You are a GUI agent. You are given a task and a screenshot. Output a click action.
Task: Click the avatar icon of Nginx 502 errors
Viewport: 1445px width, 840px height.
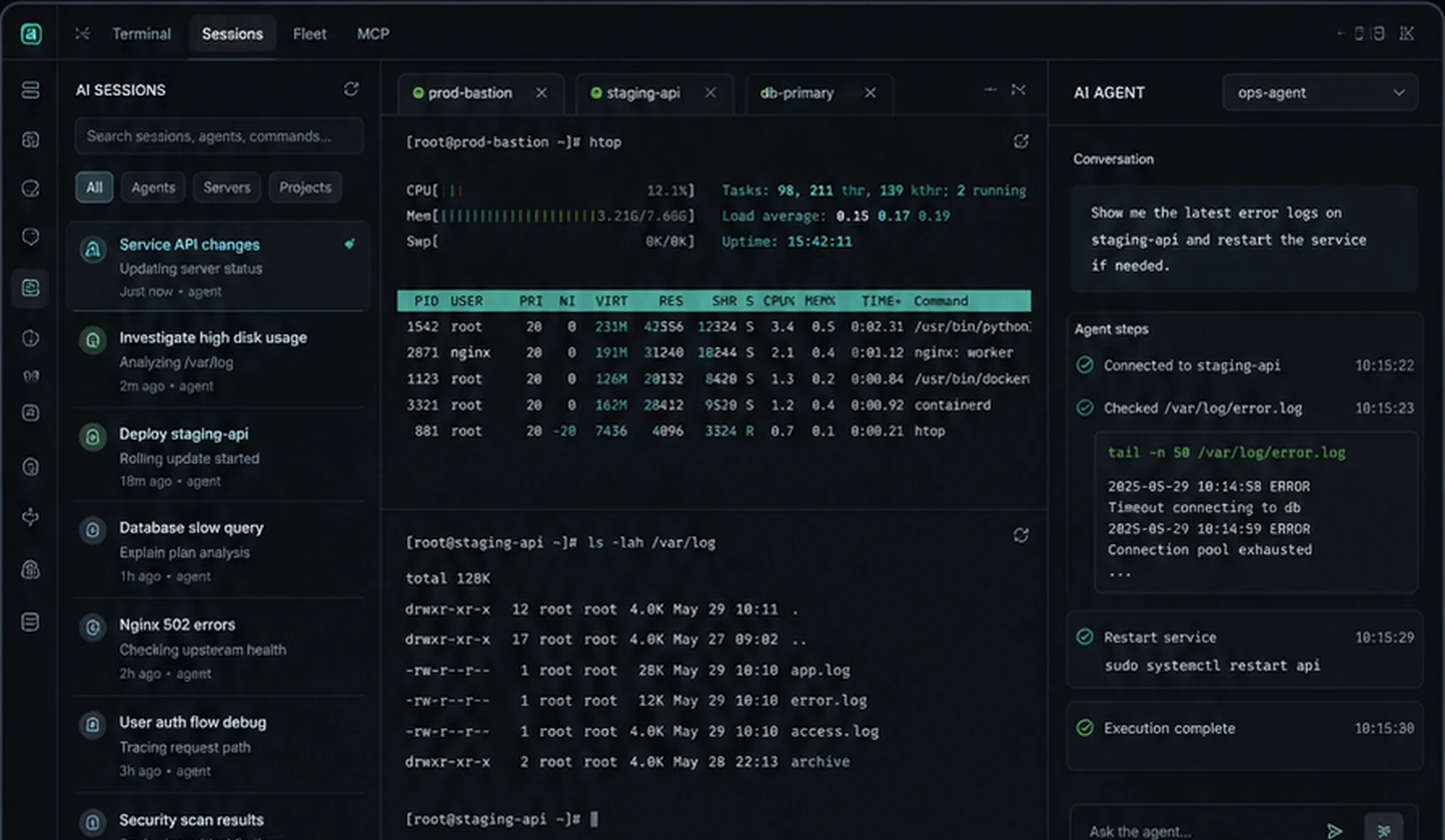coord(93,627)
